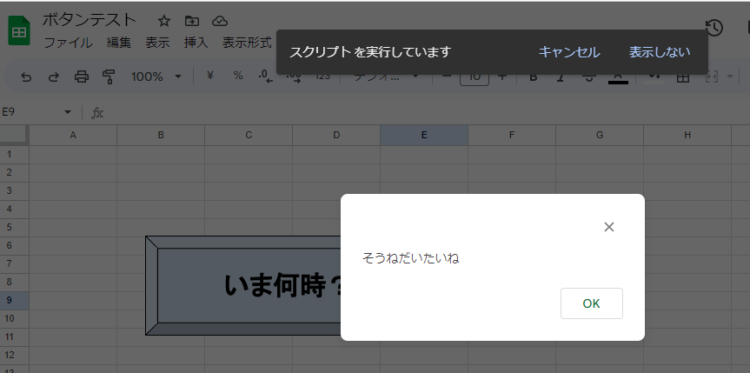This screenshot has height=373, width=750.
Task: Open the font family dropdown
Action: coord(386,77)
